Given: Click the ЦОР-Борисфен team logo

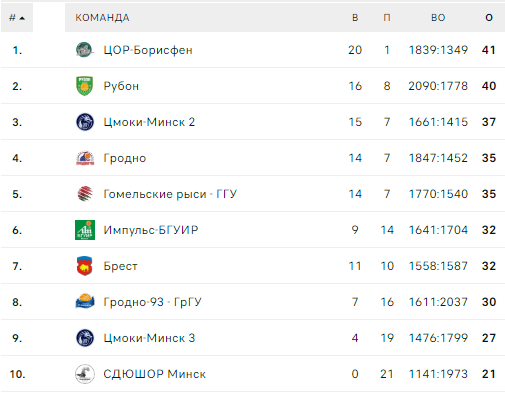Looking at the screenshot, I should coord(85,50).
